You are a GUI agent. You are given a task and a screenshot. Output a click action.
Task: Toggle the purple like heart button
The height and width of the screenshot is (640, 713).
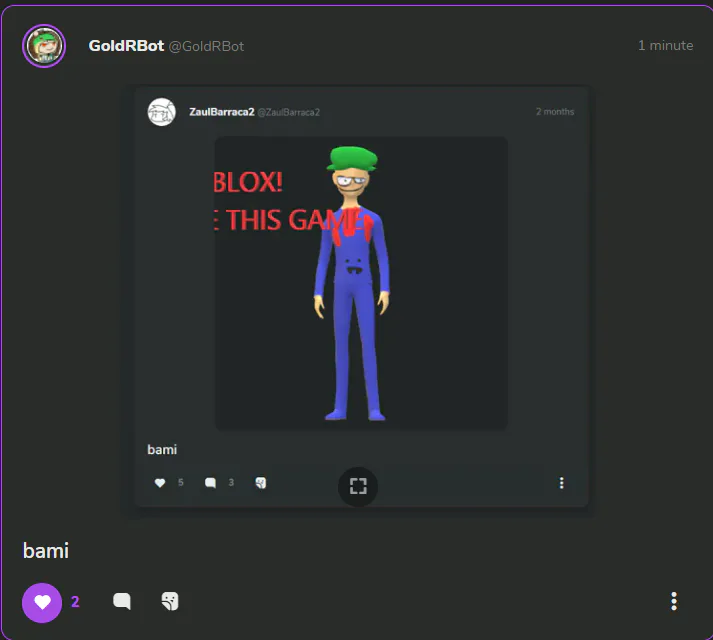42,603
